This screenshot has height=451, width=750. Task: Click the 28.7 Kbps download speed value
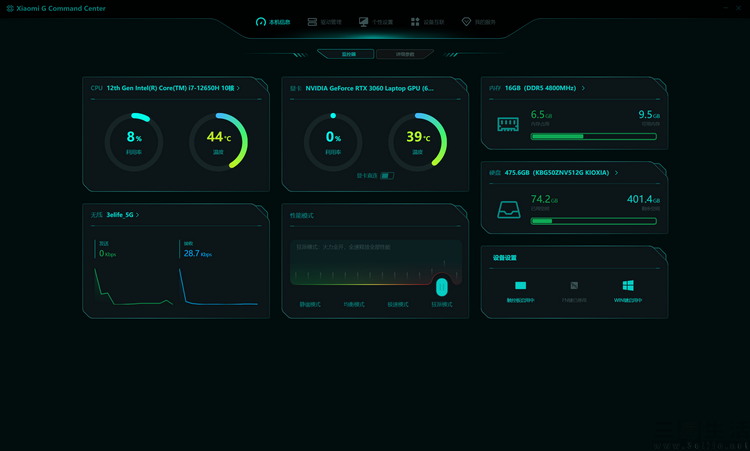point(197,253)
